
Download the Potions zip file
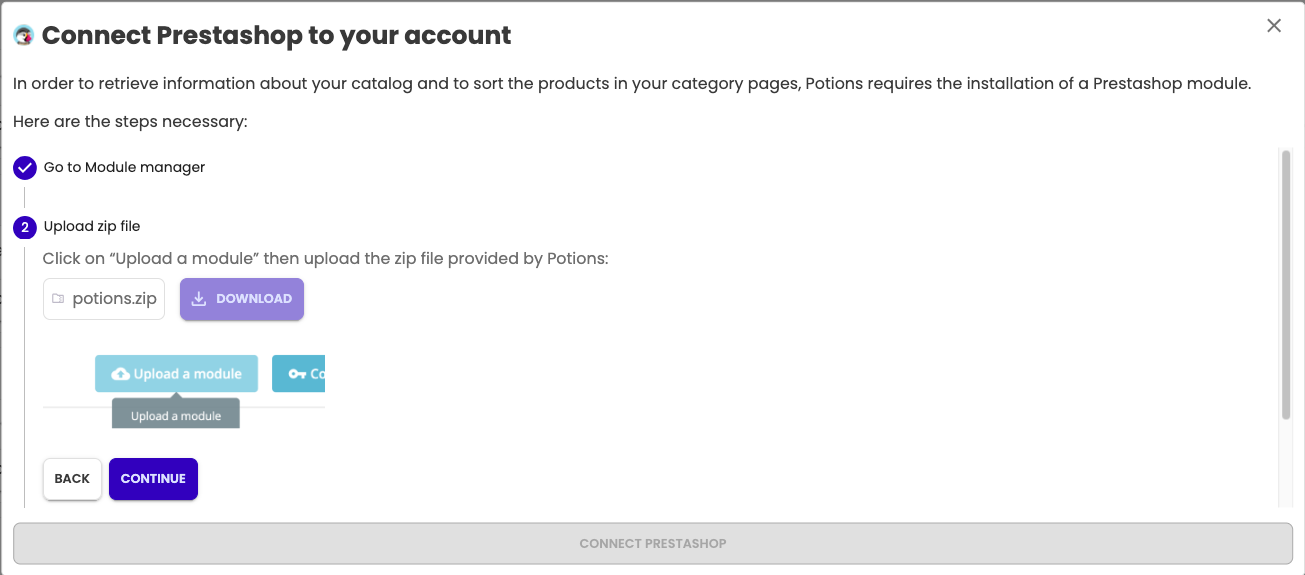(x=242, y=299)
